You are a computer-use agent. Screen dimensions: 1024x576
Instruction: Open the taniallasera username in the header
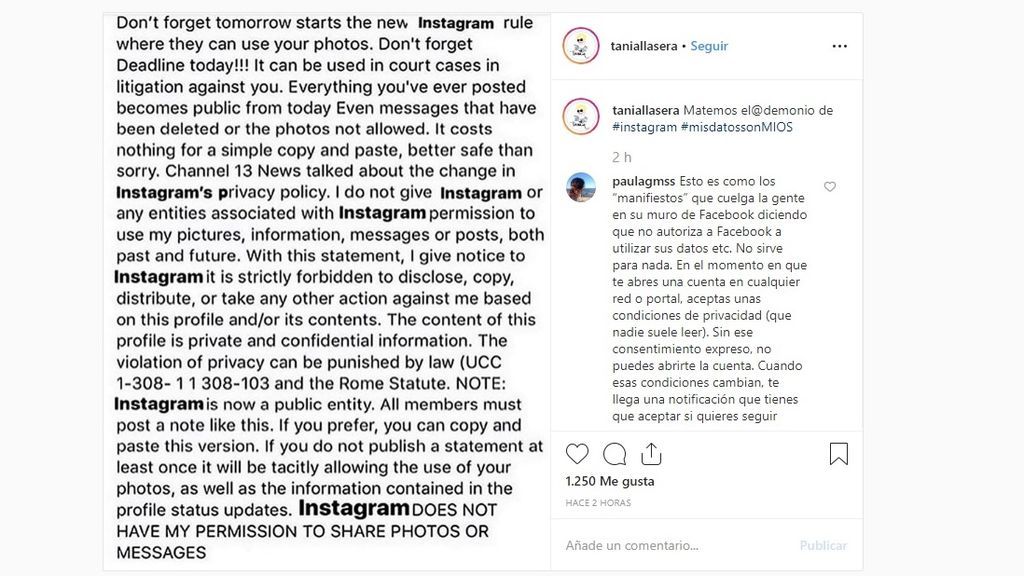pyautogui.click(x=644, y=46)
